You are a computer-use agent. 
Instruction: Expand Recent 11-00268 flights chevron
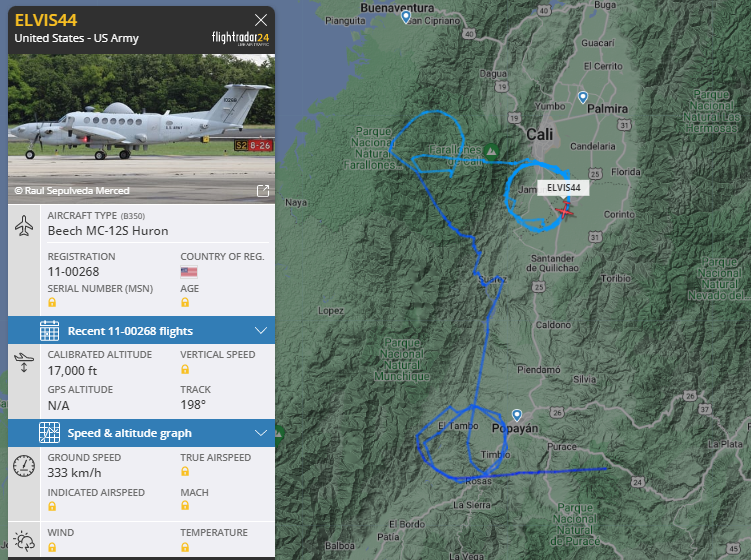click(x=261, y=331)
